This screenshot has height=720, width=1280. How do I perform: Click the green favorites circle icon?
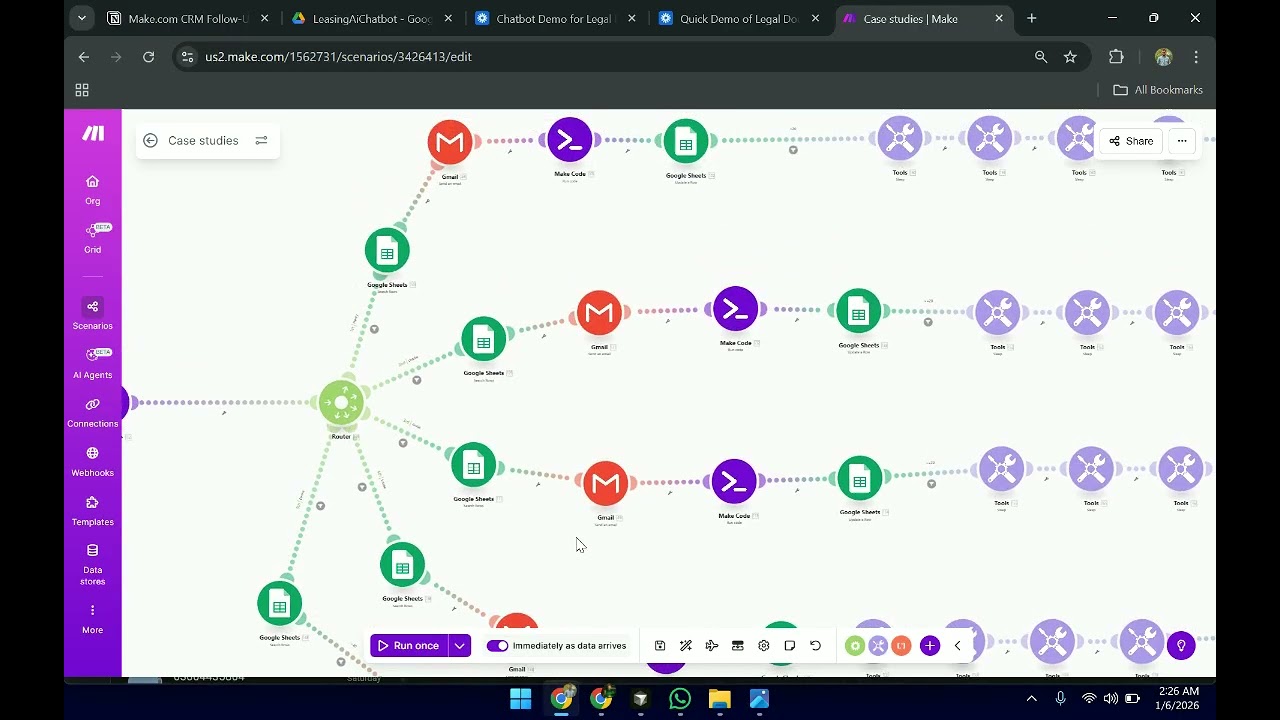point(855,646)
